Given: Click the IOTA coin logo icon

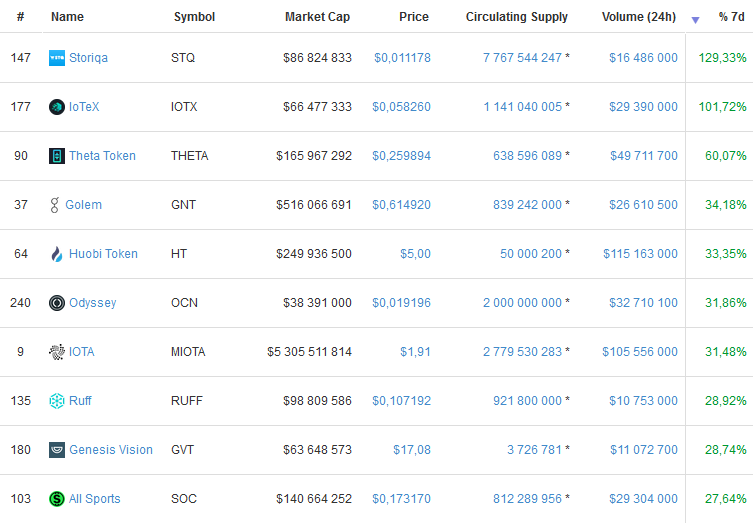Looking at the screenshot, I should click(x=57, y=352).
